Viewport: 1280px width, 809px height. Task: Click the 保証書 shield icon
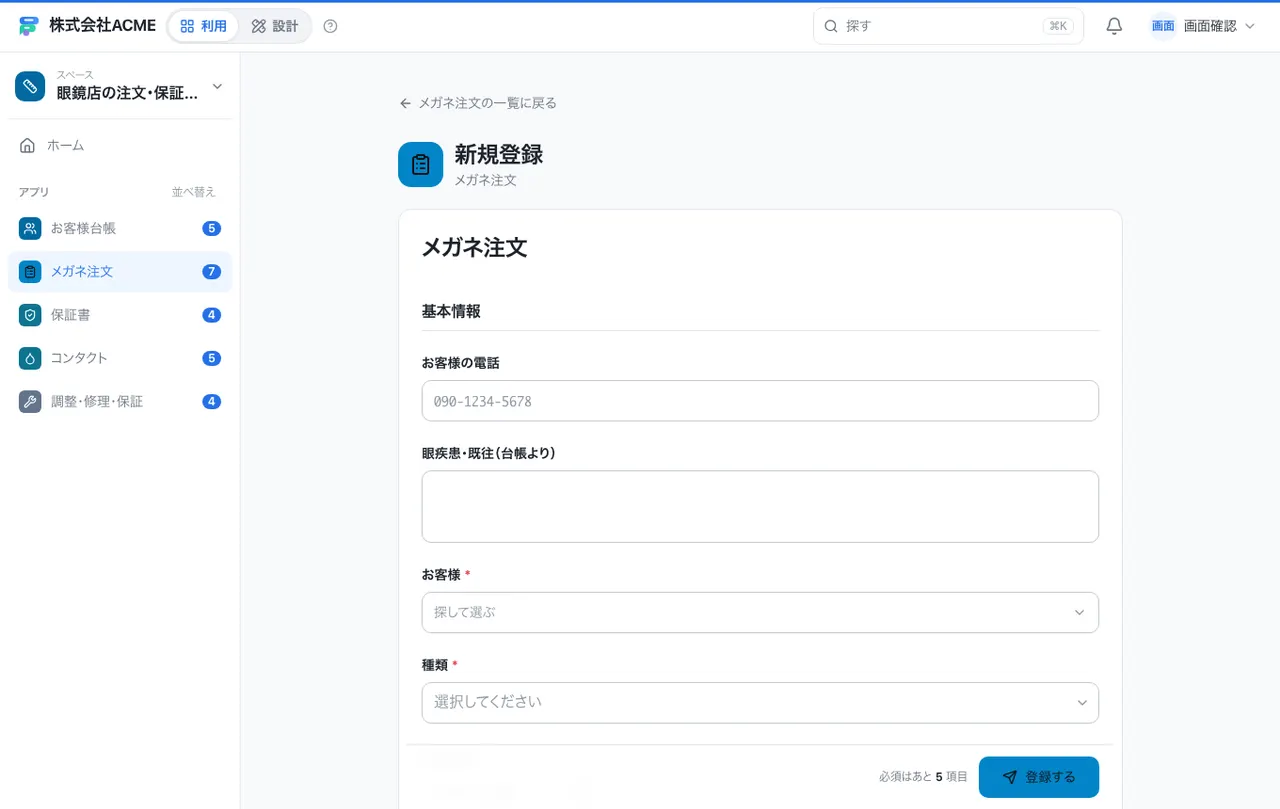(x=30, y=314)
